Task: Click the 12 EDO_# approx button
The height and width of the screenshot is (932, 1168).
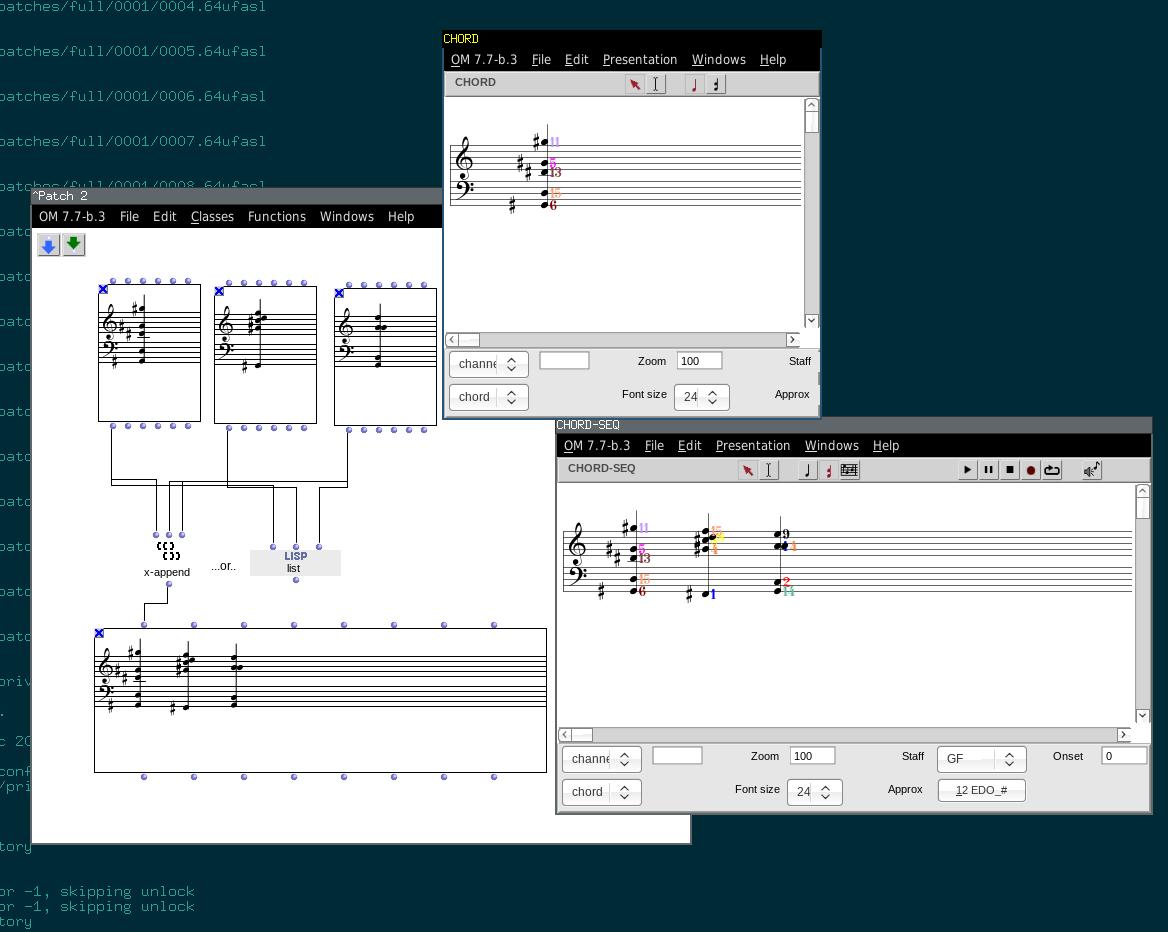Action: 981,790
